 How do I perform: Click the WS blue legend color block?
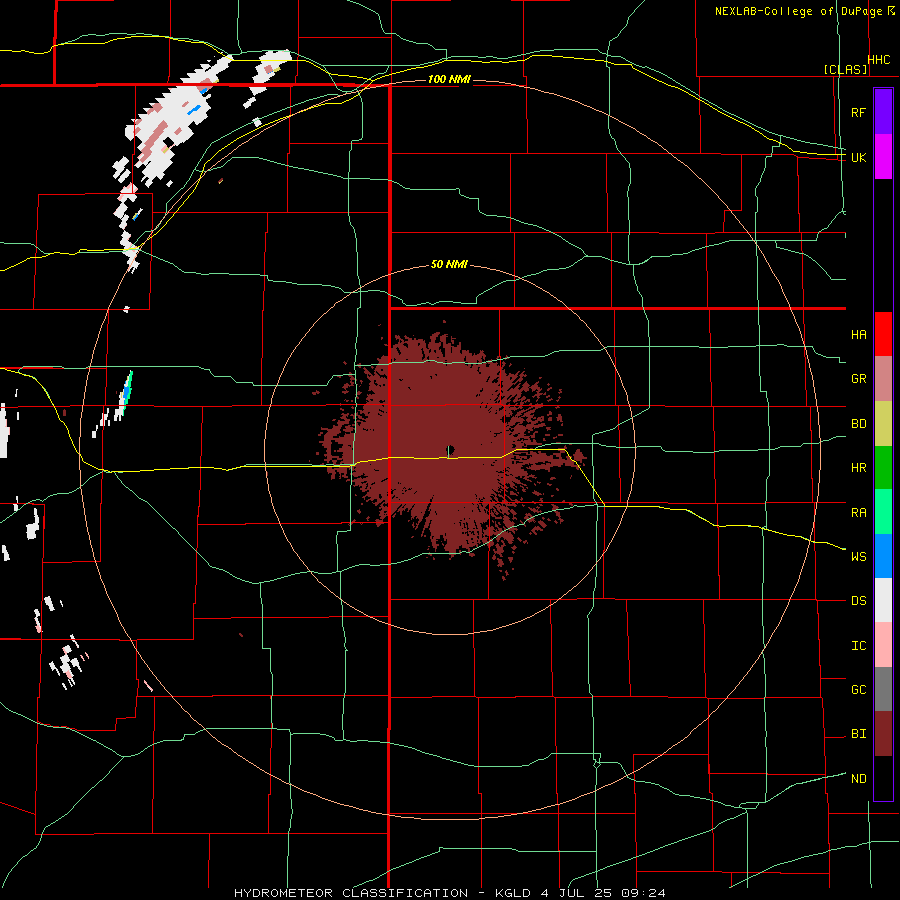pos(883,556)
